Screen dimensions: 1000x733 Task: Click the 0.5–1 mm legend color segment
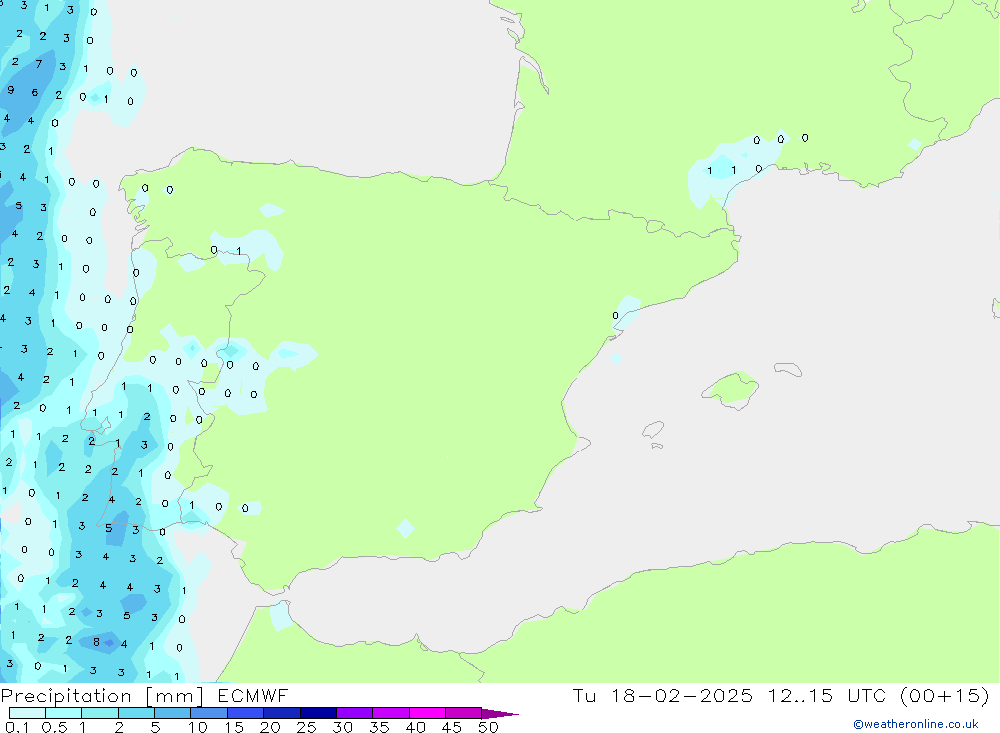pos(63,713)
